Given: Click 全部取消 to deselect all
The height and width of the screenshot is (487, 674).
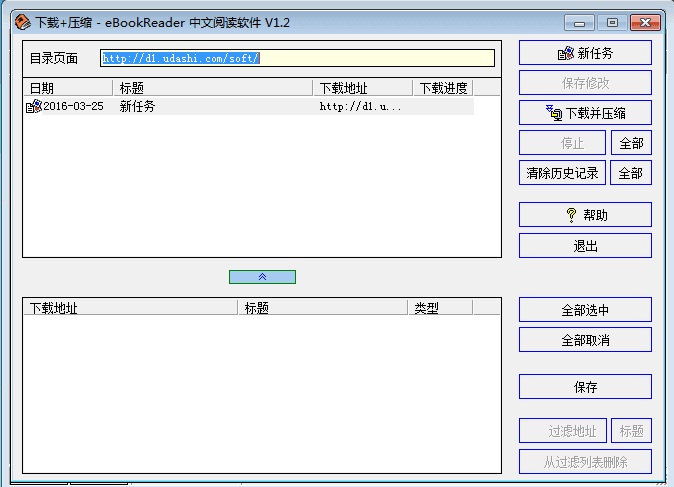Looking at the screenshot, I should [585, 340].
